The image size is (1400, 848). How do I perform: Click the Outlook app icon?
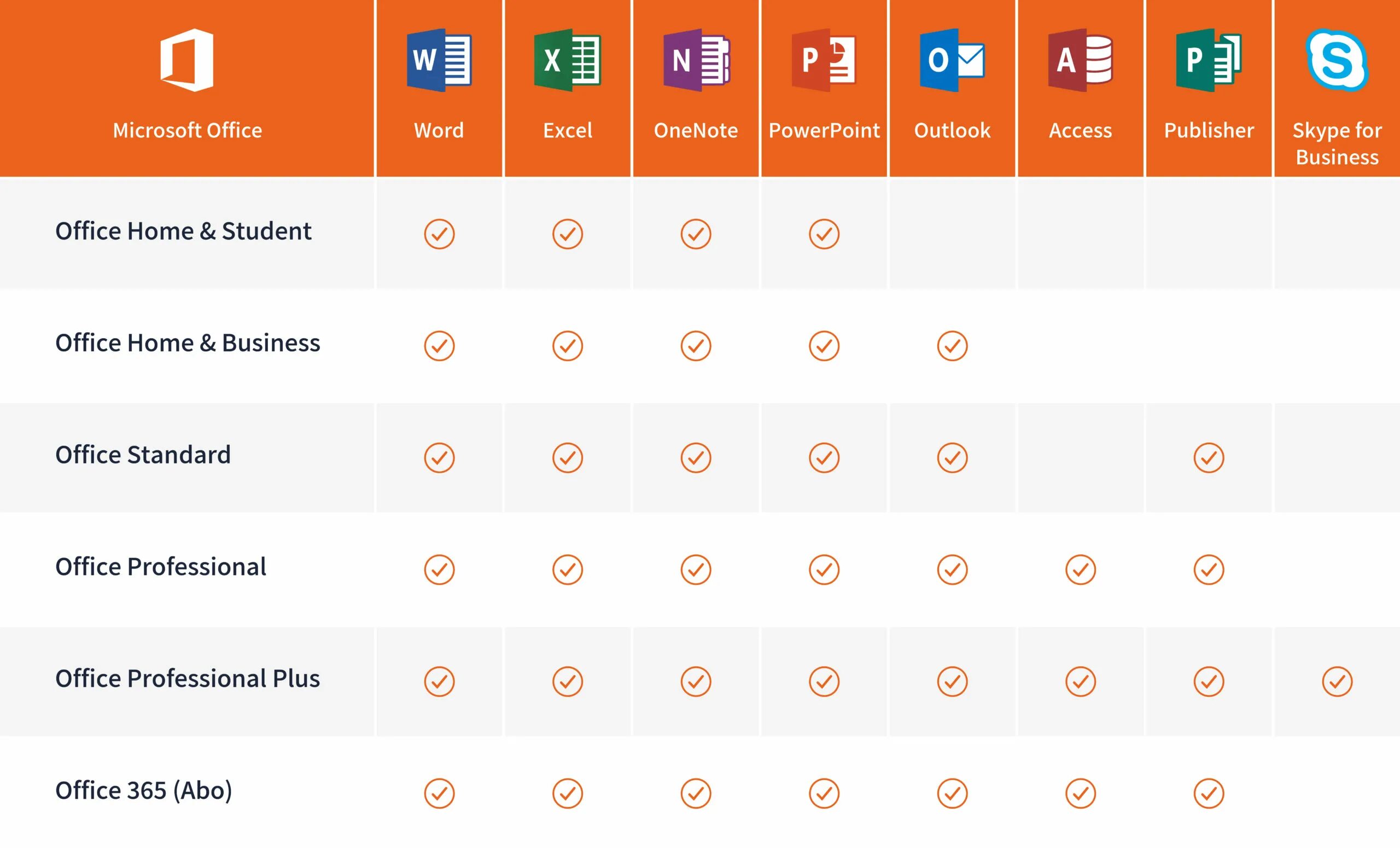952,60
